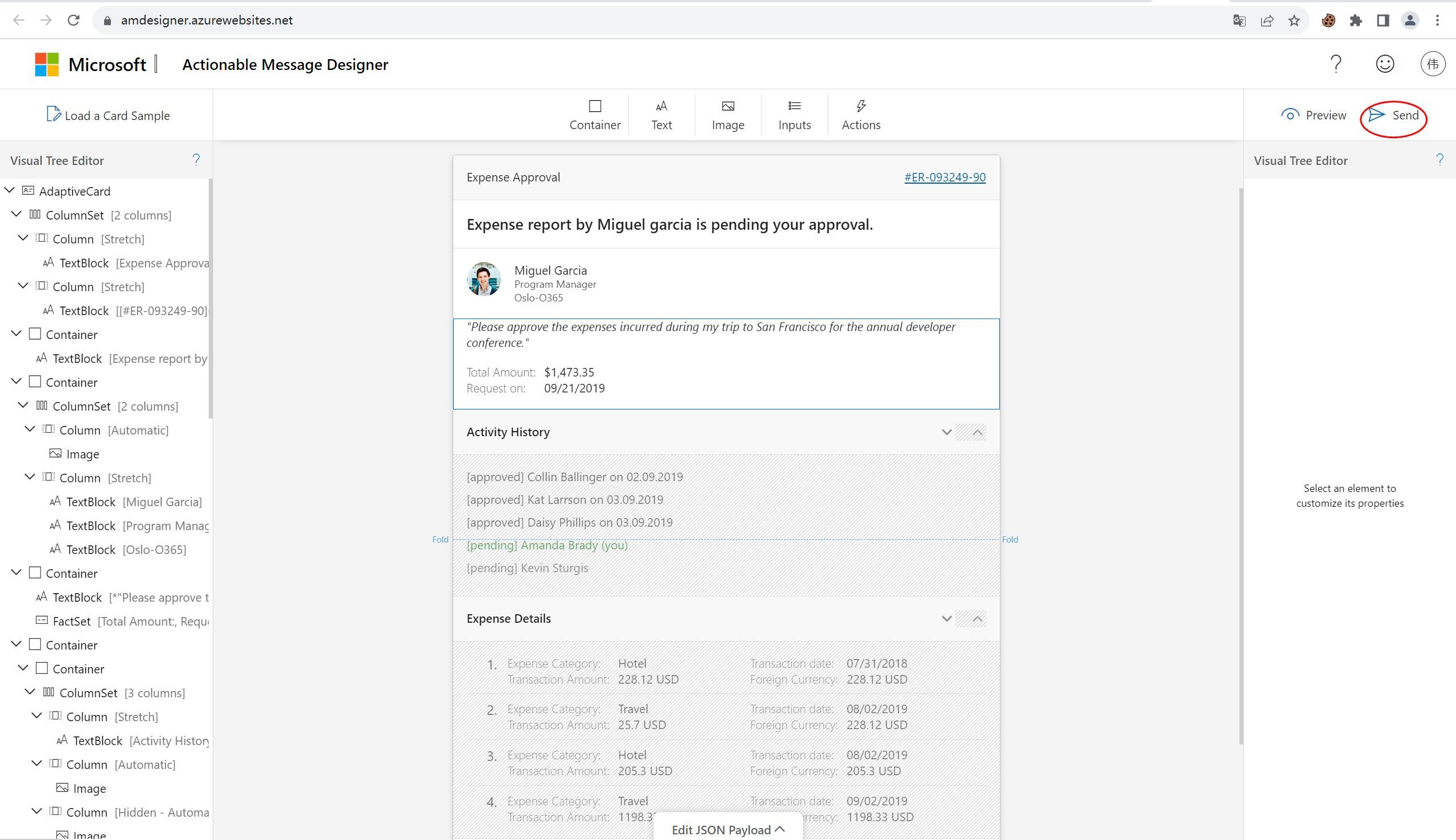The height and width of the screenshot is (840, 1456).
Task: Add a Container element from toolbar
Action: 595,115
